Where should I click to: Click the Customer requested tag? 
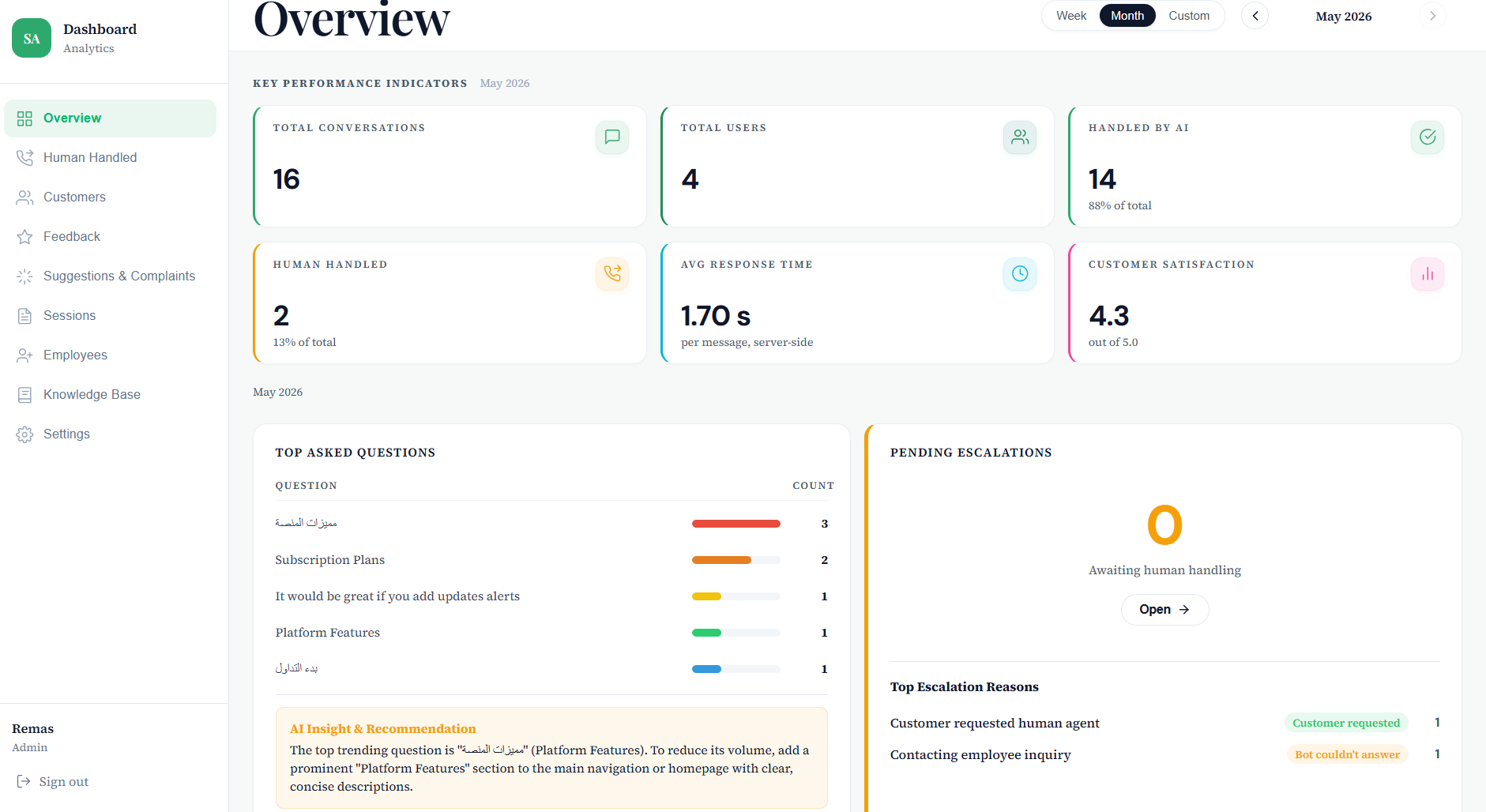pos(1346,723)
